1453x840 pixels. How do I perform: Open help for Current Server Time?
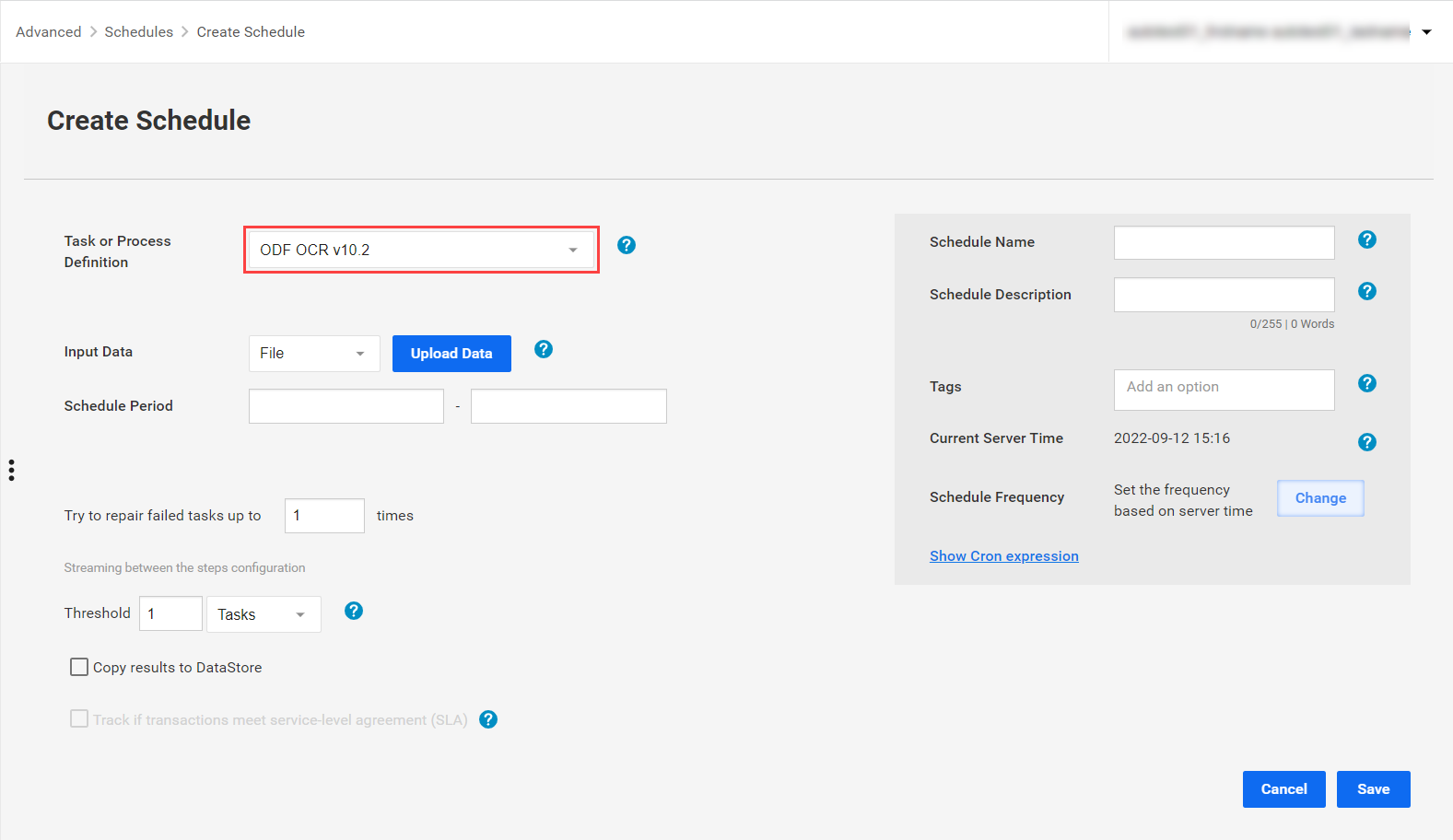(x=1367, y=442)
